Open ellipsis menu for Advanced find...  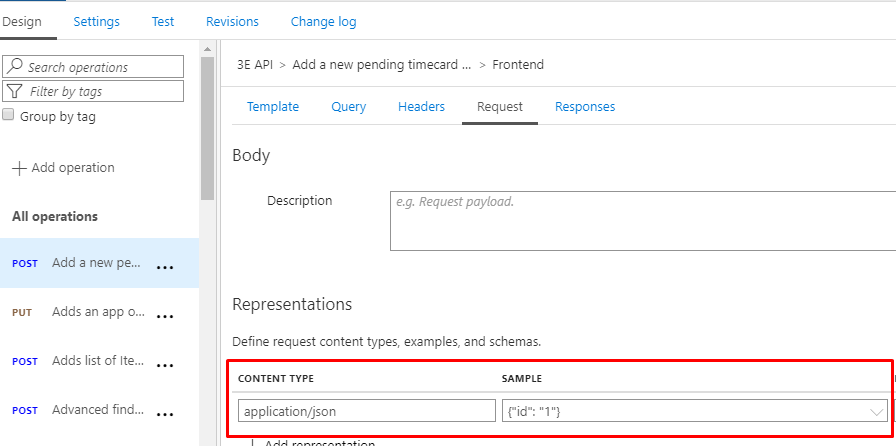[165, 414]
